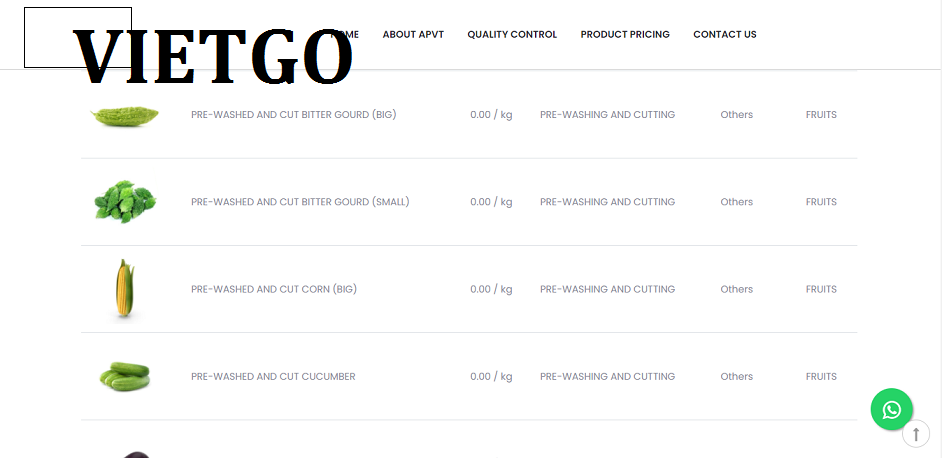Image resolution: width=942 pixels, height=458 pixels.
Task: Click the corn cob product image
Action: (124, 289)
